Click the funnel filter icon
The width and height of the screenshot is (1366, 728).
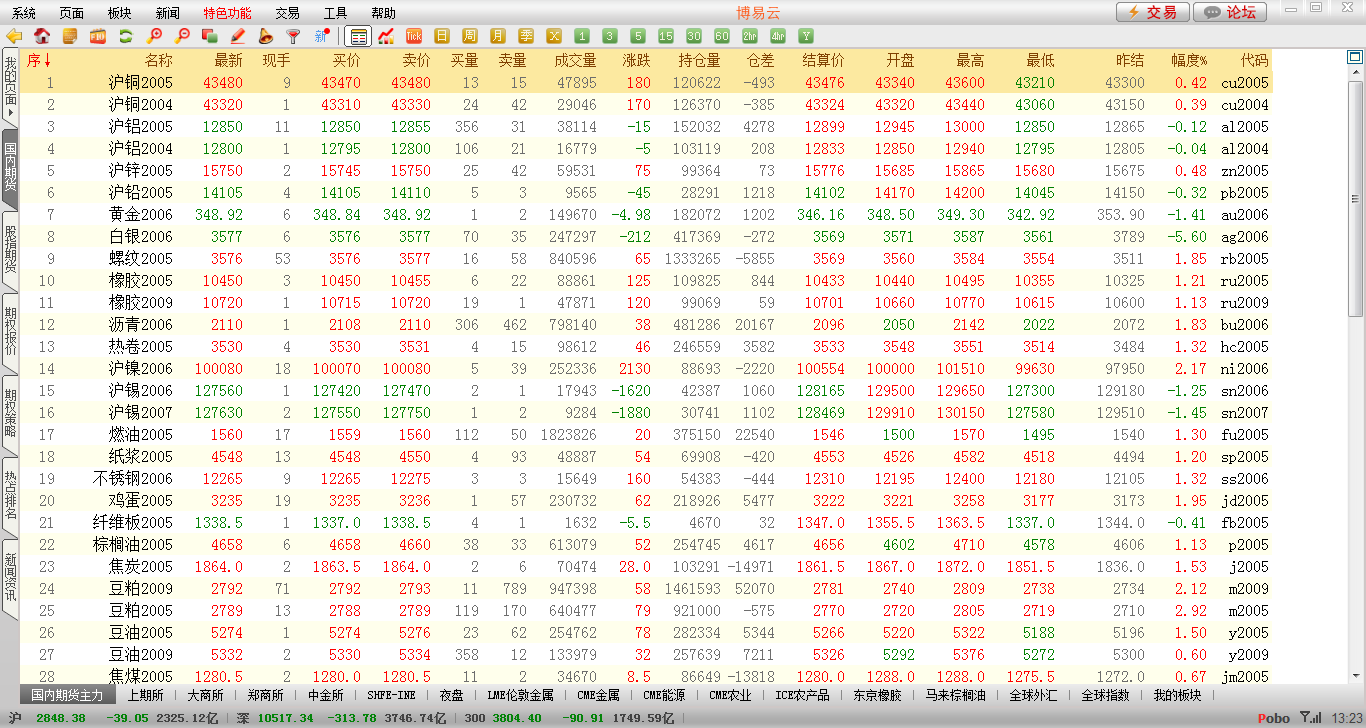coord(294,36)
